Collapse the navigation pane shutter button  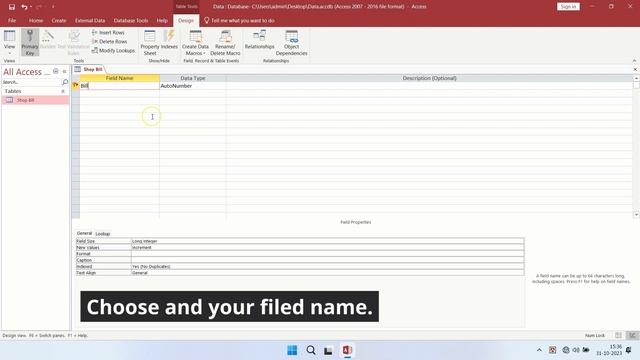(x=64, y=71)
